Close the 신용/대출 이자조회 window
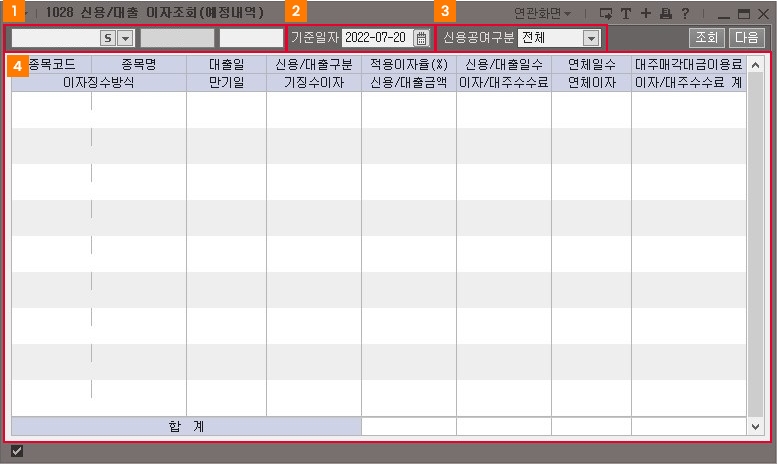 coord(764,14)
